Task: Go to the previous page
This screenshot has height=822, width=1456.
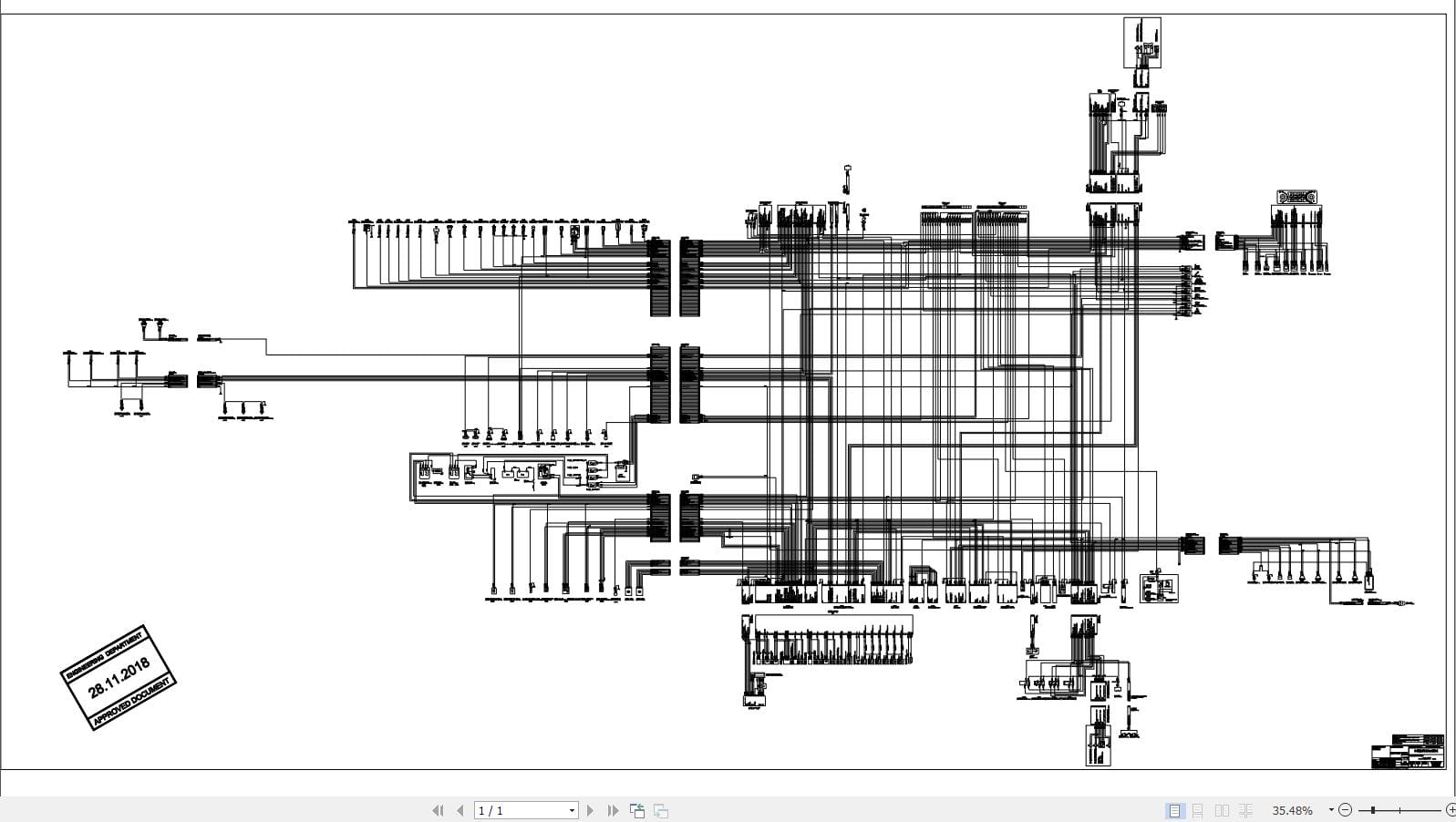Action: coord(460,810)
